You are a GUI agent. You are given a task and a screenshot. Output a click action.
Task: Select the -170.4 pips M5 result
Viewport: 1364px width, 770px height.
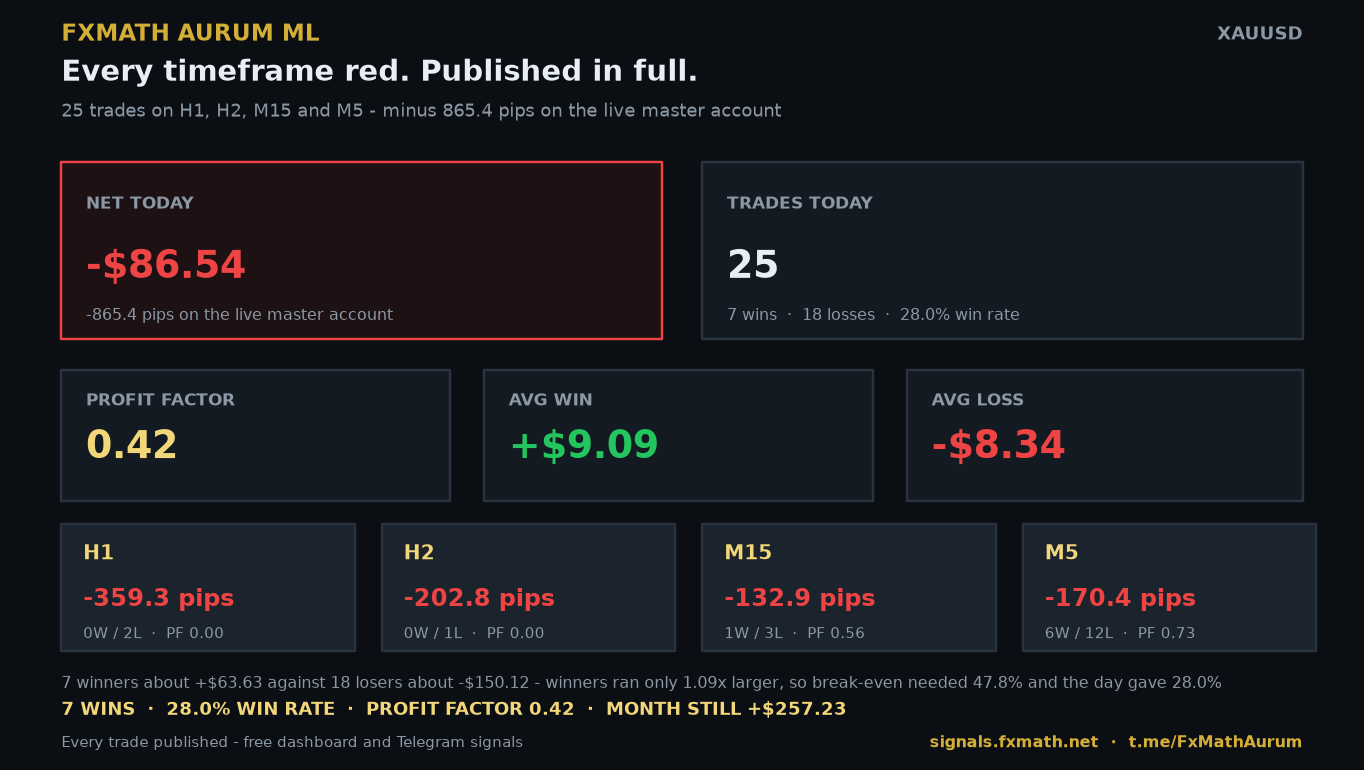1120,599
